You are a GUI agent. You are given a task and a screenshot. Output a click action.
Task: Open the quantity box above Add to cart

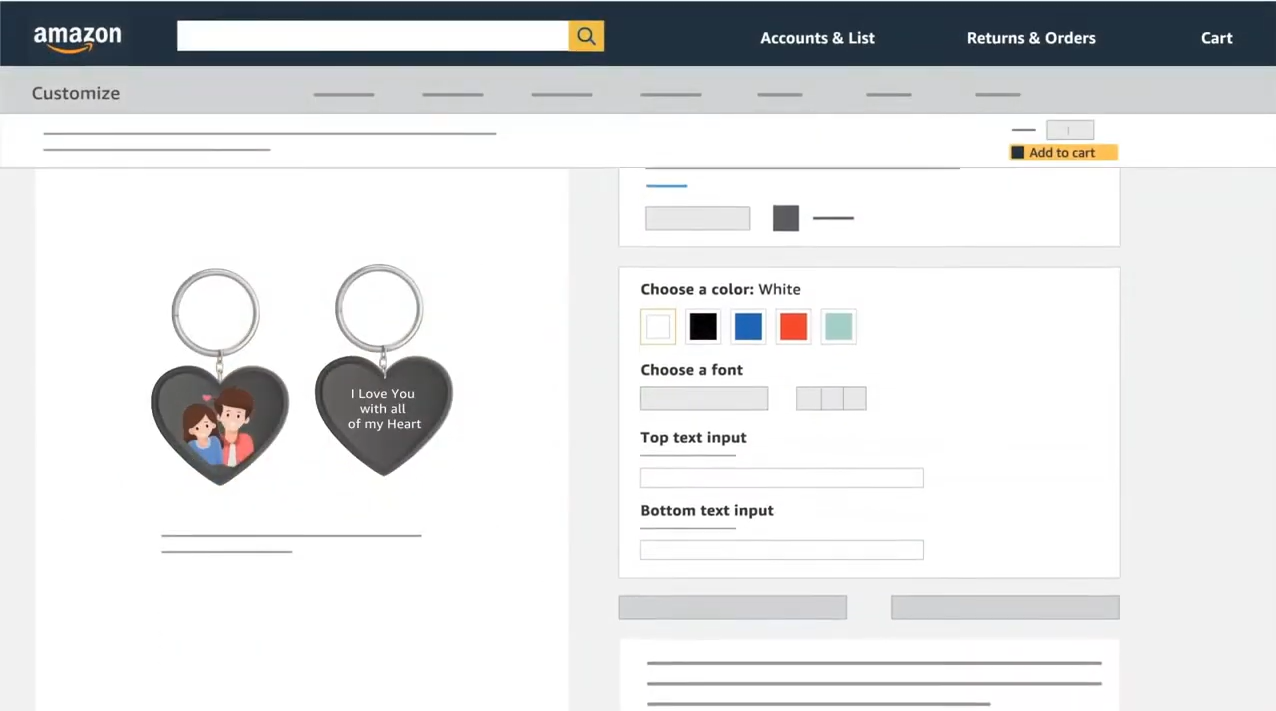1070,130
